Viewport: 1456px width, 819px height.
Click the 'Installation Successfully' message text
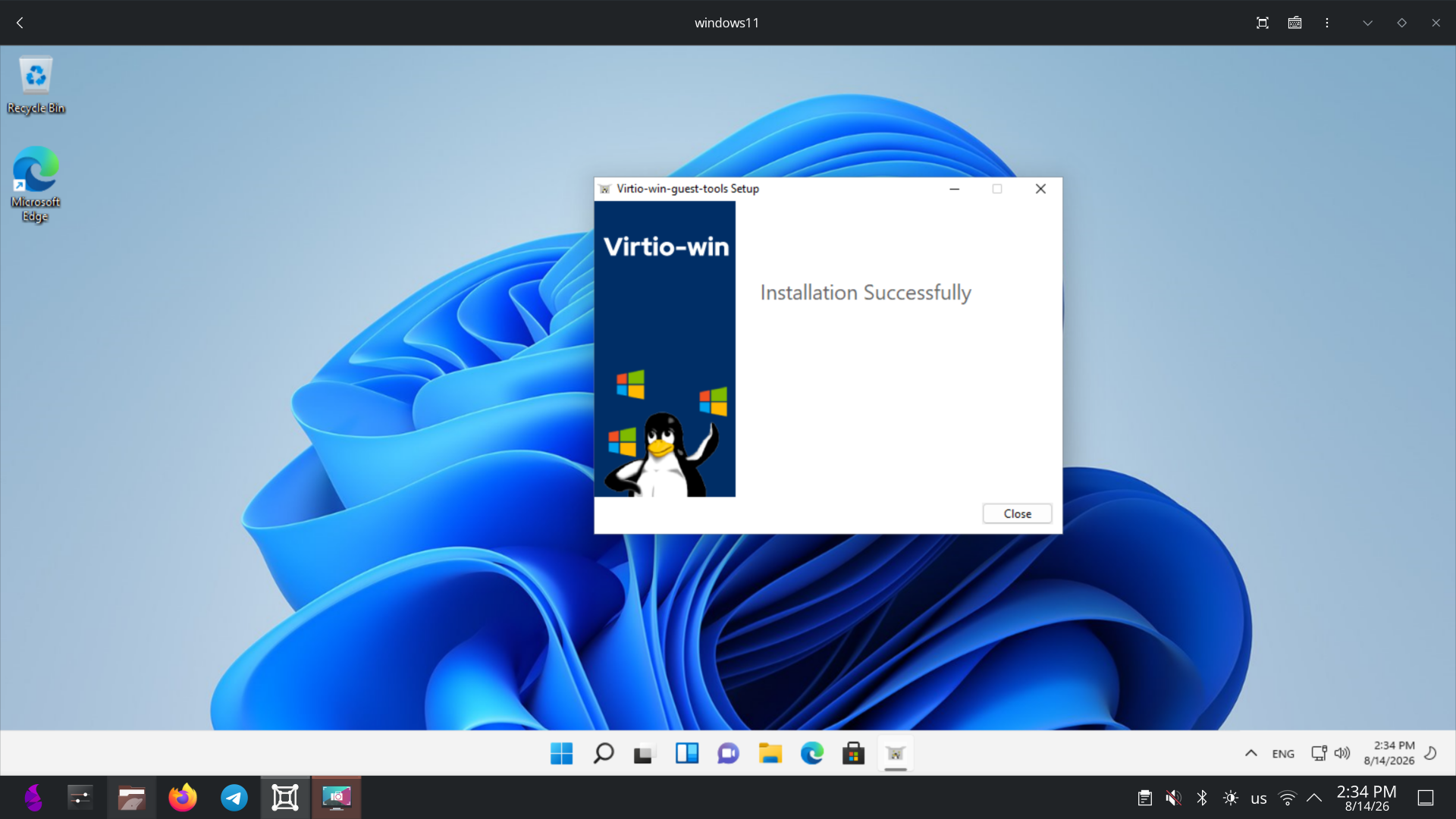865,293
